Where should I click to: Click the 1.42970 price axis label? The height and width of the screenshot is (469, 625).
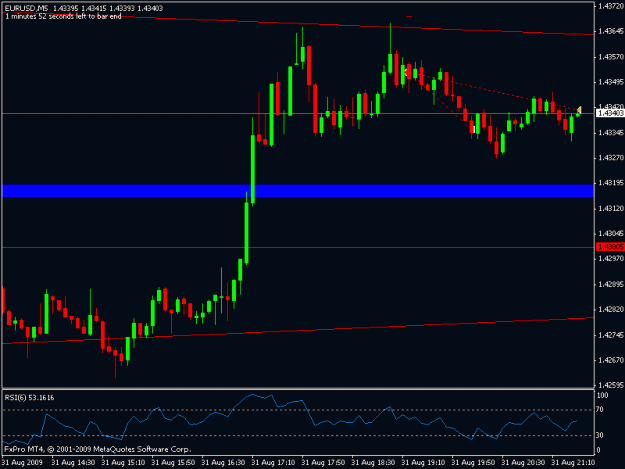611,259
